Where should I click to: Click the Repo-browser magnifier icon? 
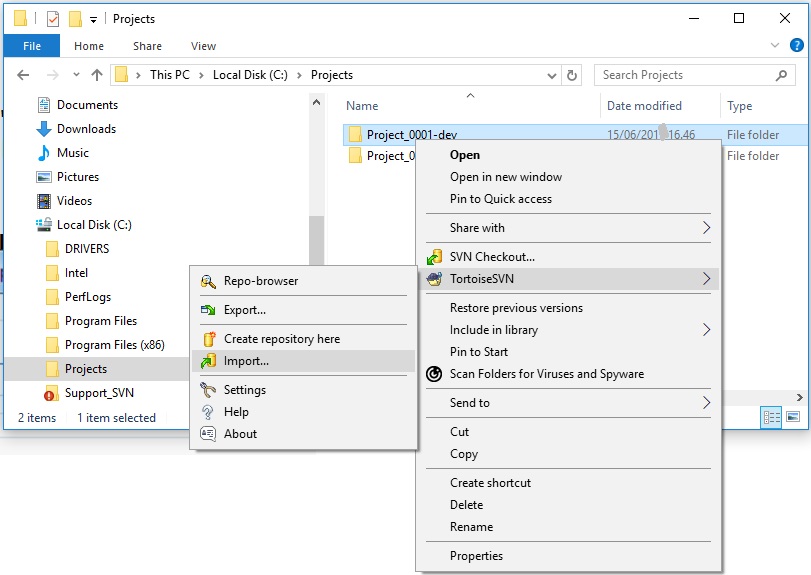pyautogui.click(x=208, y=281)
